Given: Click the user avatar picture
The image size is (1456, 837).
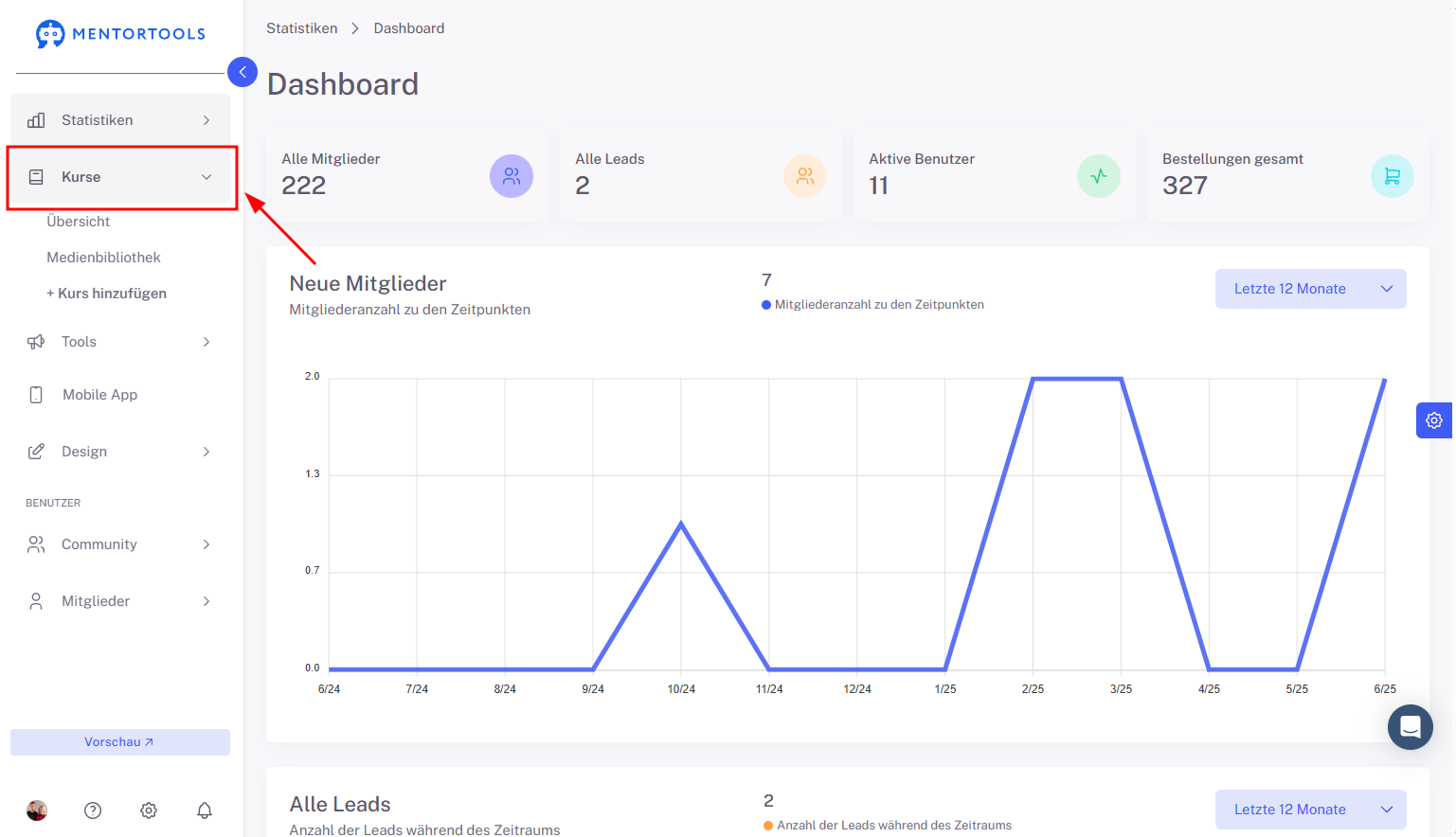Looking at the screenshot, I should coord(37,810).
